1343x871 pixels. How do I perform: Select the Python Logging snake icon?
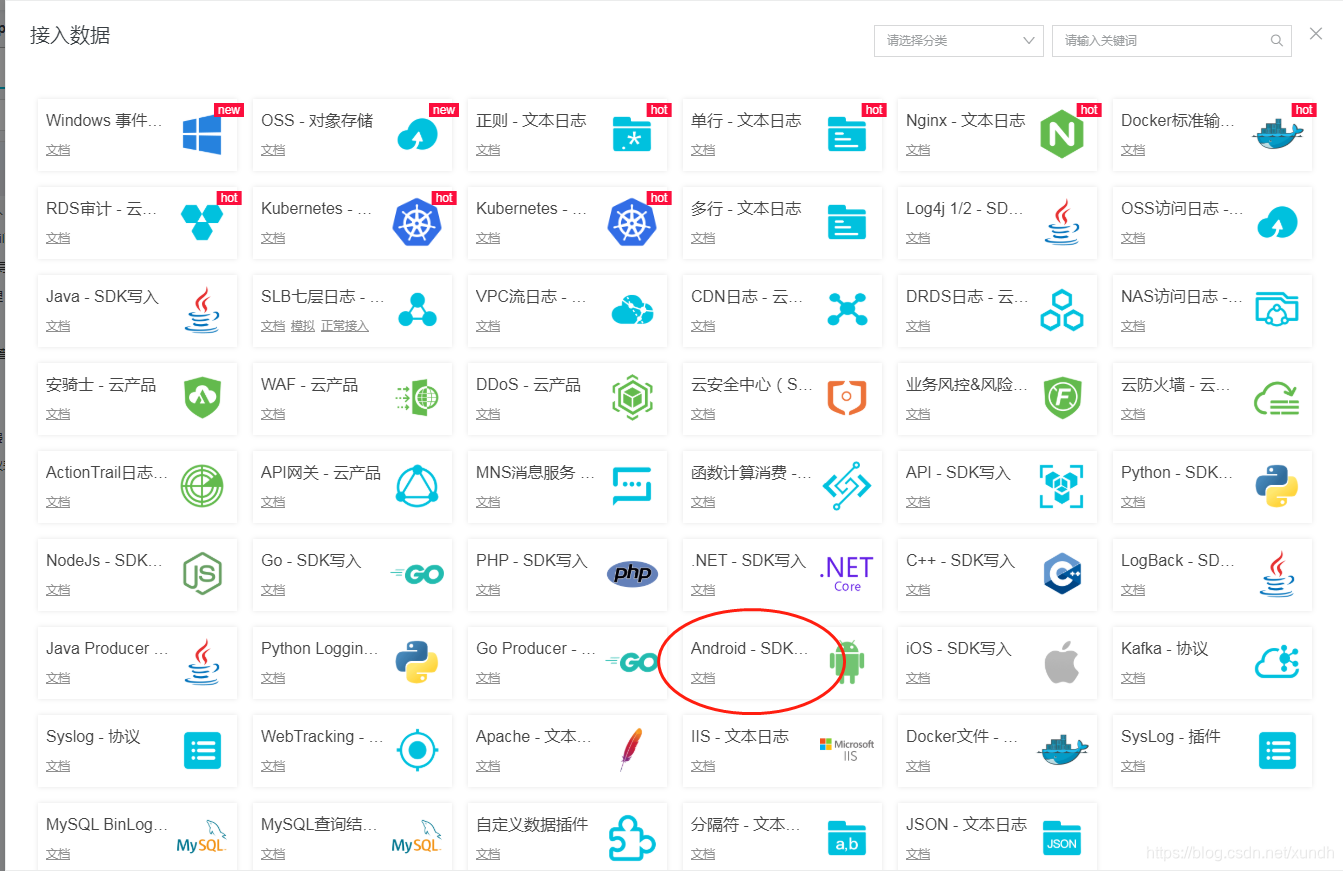[417, 662]
